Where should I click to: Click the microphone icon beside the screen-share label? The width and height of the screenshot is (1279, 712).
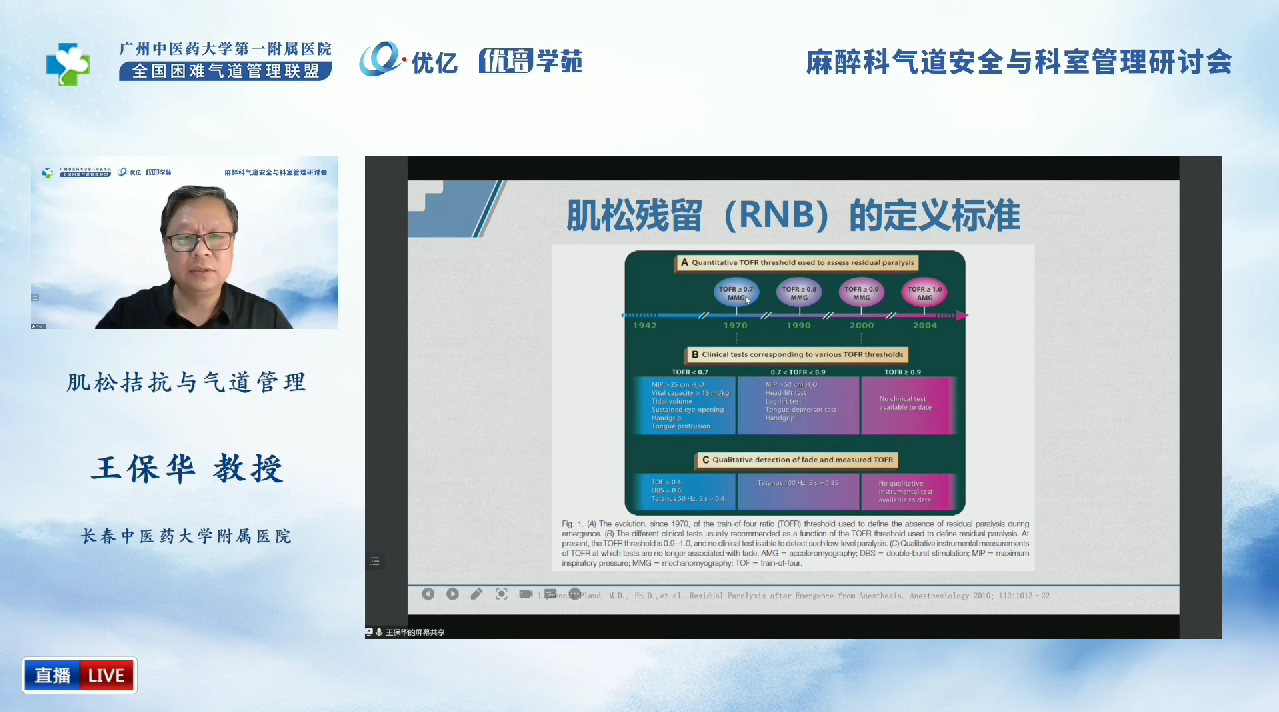point(379,632)
